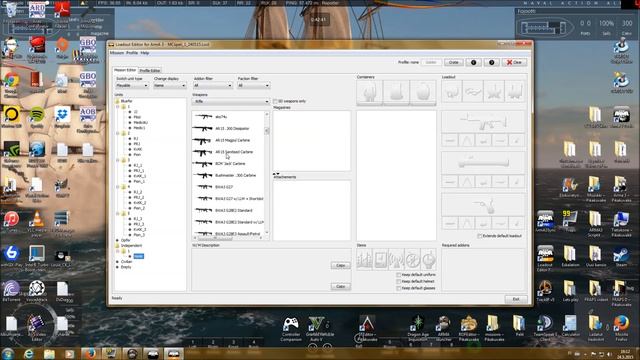Select the watch item slot
This screenshot has width=640, height=360.
click(429, 259)
